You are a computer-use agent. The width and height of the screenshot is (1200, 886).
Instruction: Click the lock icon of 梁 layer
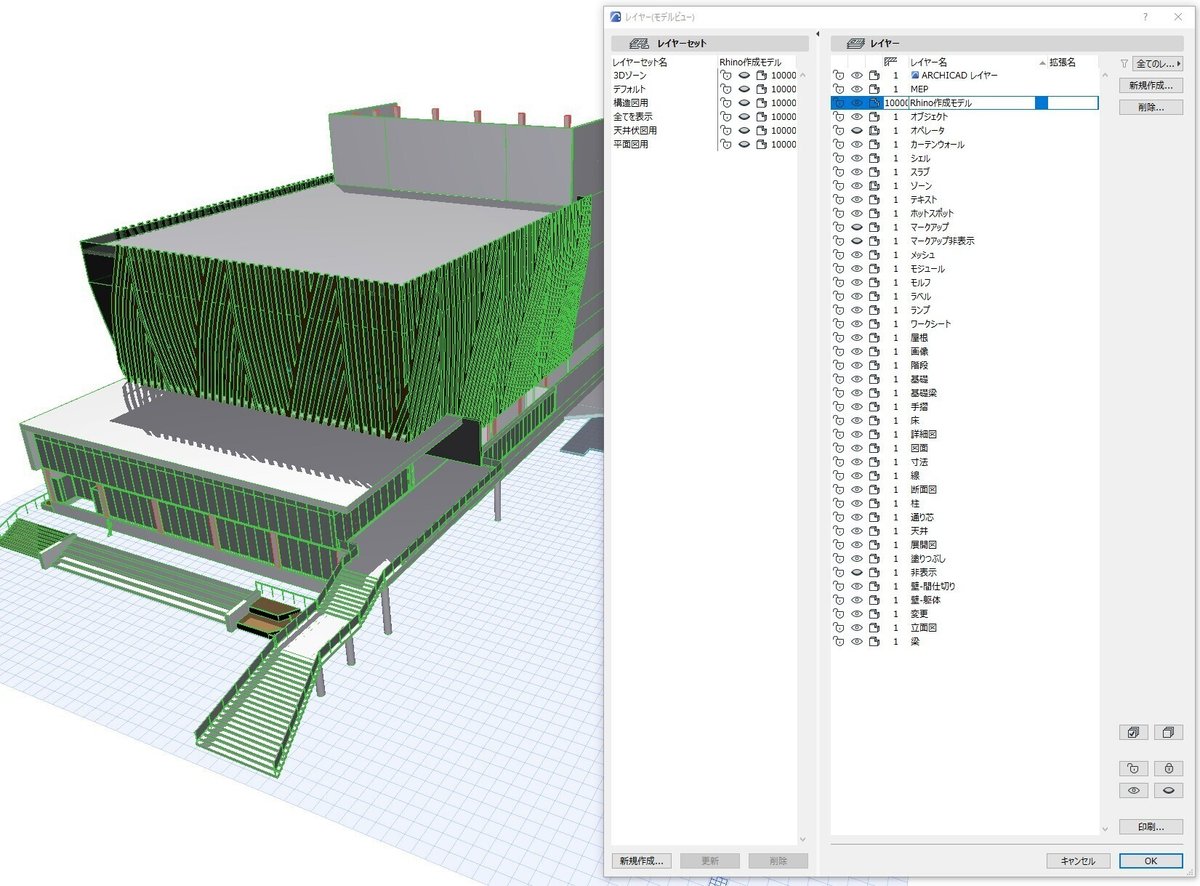pyautogui.click(x=839, y=641)
